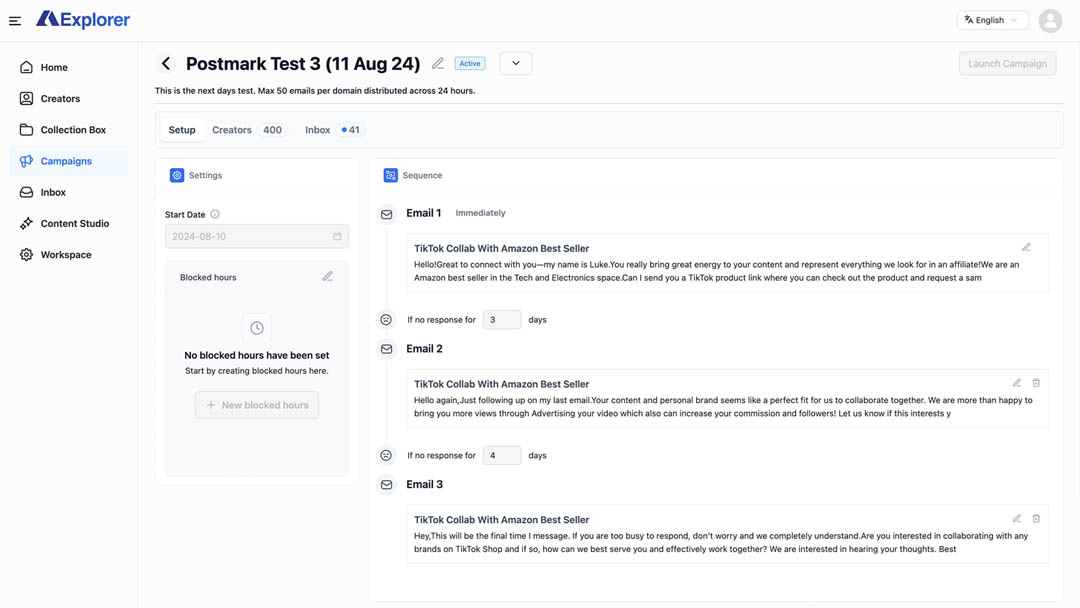Screen dimensions: 1080x608
Task: Edit Email 1 content pencil icon
Action: pyautogui.click(x=1026, y=247)
